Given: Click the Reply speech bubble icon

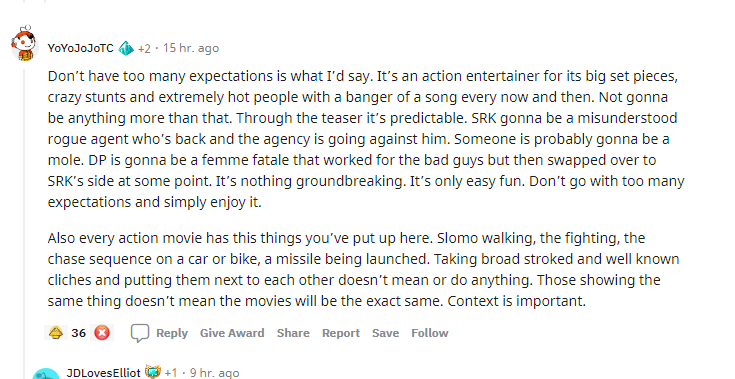Looking at the screenshot, I should 140,333.
